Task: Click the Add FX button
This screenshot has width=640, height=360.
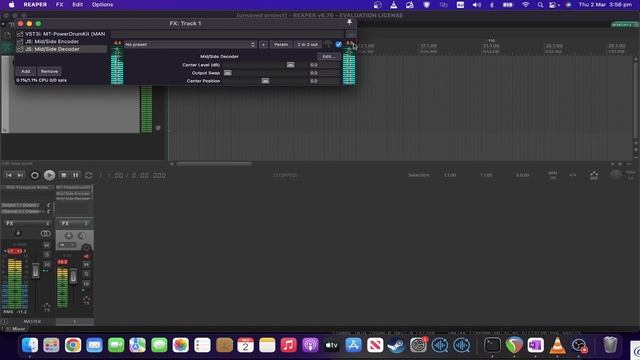Action: (x=26, y=71)
